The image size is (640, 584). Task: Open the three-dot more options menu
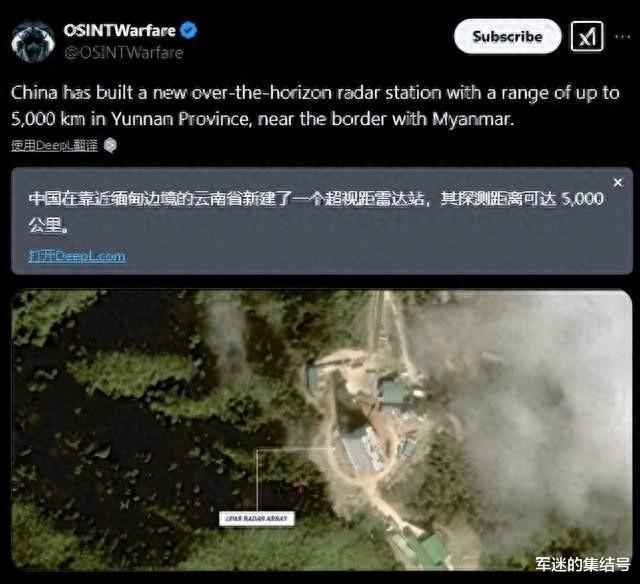(622, 37)
